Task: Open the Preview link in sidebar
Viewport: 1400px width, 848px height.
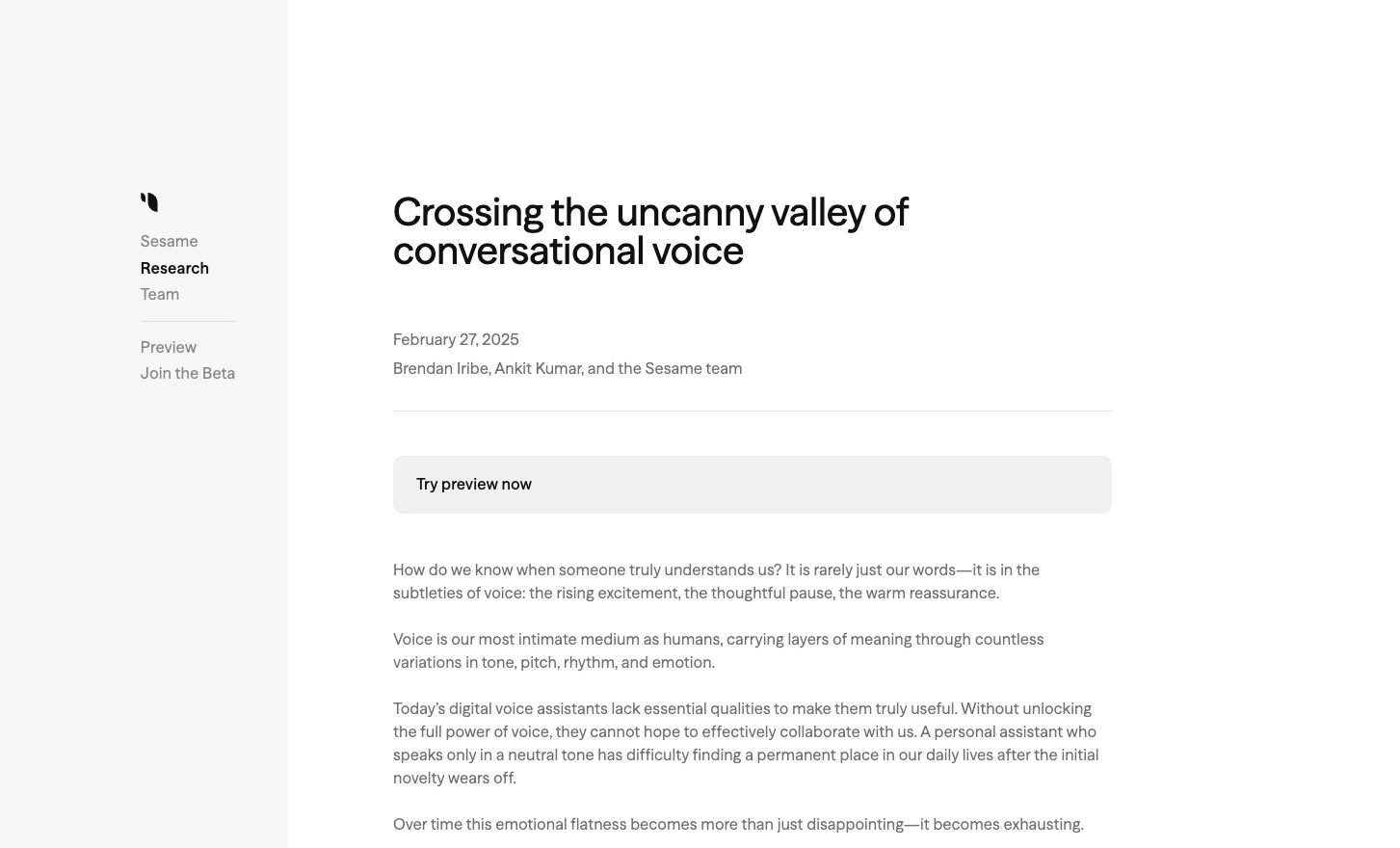Action: point(169,347)
